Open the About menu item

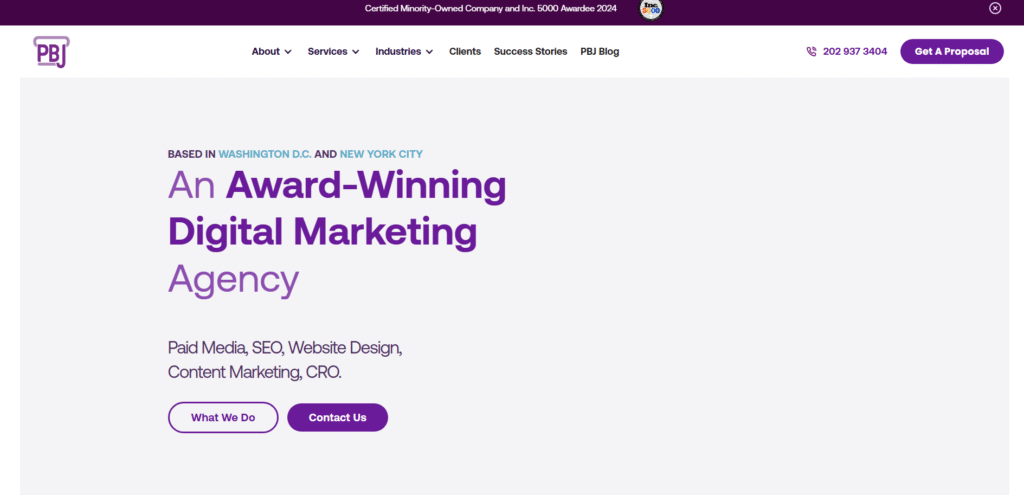[x=266, y=52]
